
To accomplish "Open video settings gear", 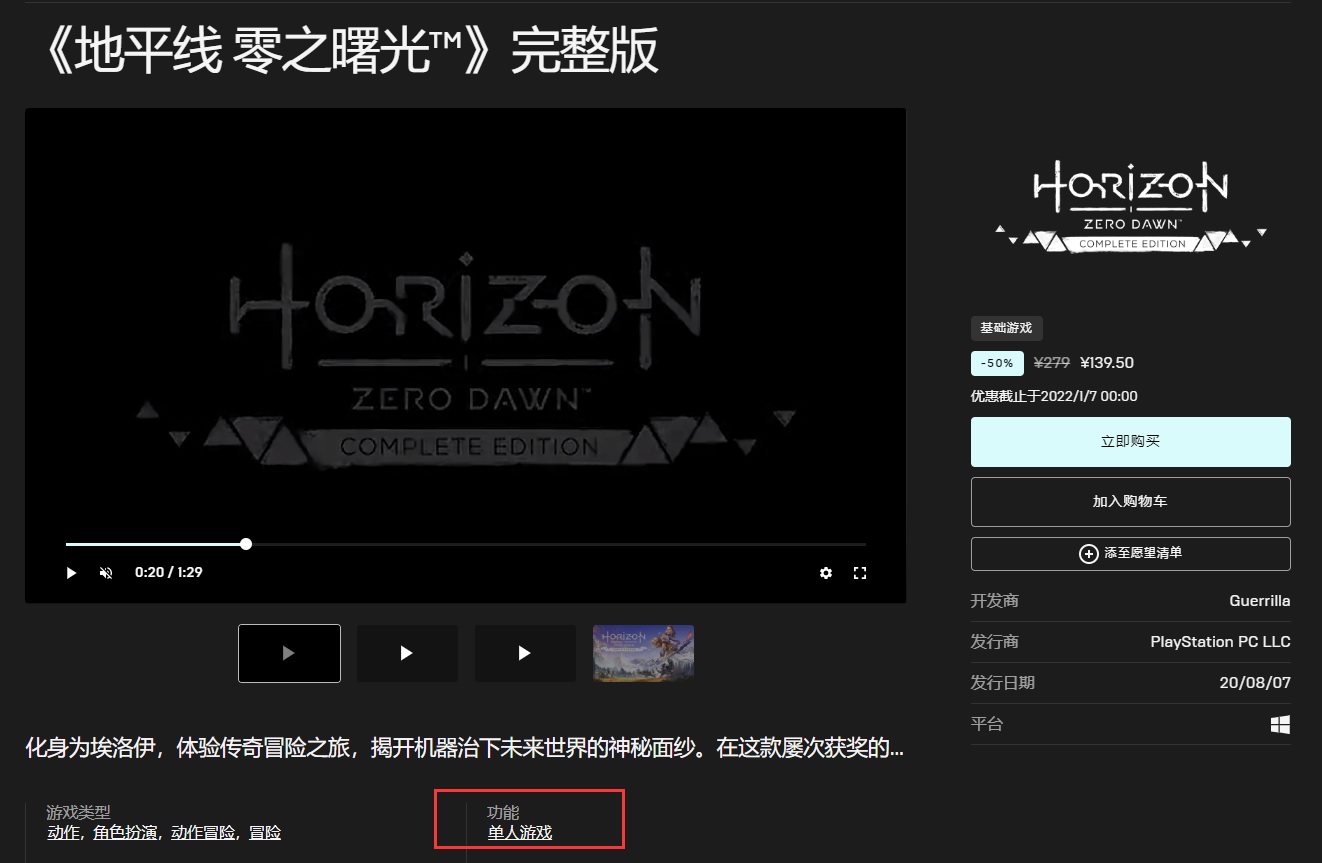I will (x=826, y=573).
